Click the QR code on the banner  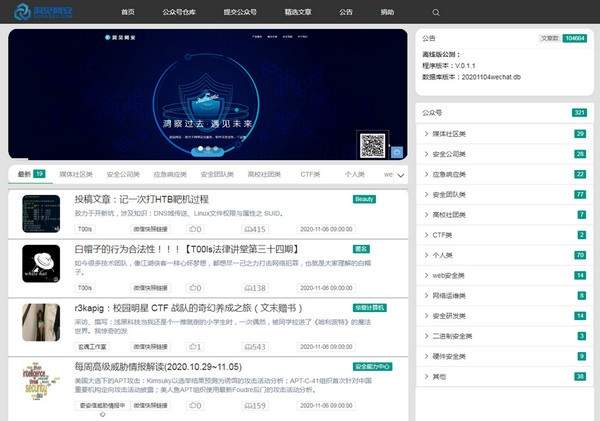coord(372,147)
